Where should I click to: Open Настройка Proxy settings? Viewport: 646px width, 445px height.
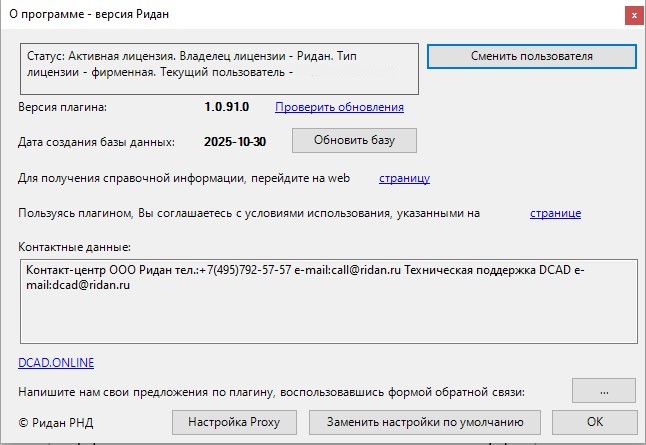235,421
